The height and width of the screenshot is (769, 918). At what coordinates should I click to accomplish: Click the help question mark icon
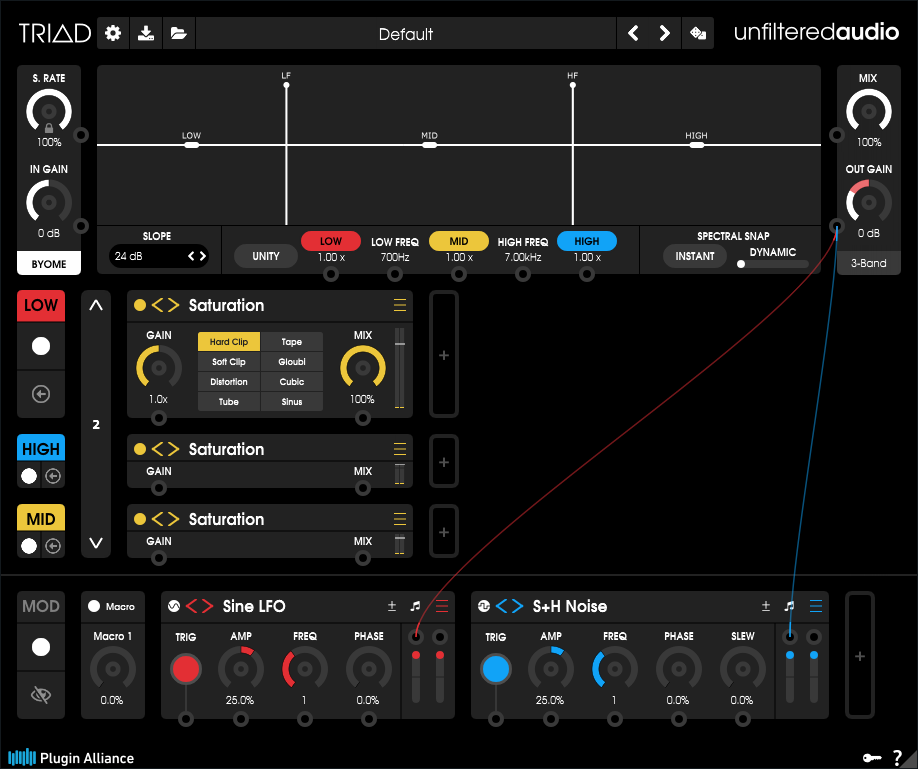point(898,757)
